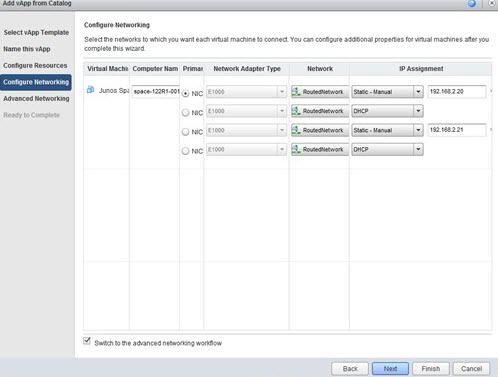Click the RoutedNetwork icon in the third NIC row

(x=296, y=130)
